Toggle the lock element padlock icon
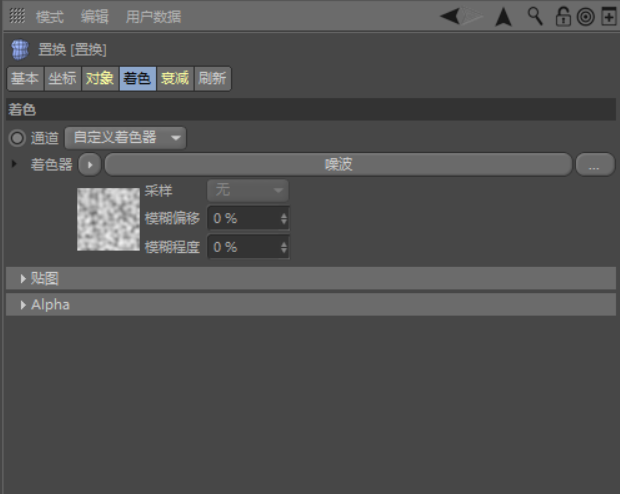Image resolution: width=620 pixels, height=494 pixels. click(563, 16)
